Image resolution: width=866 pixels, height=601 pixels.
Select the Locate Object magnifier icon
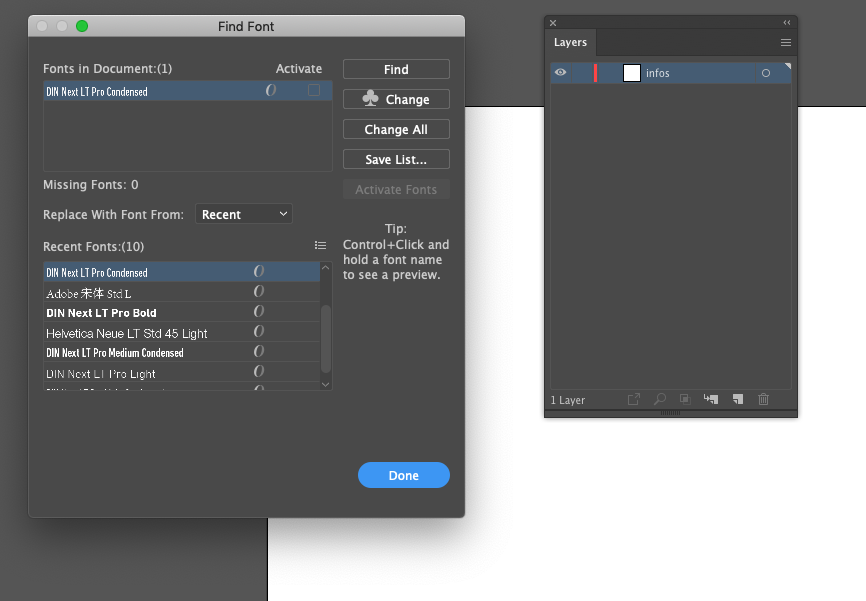click(659, 399)
